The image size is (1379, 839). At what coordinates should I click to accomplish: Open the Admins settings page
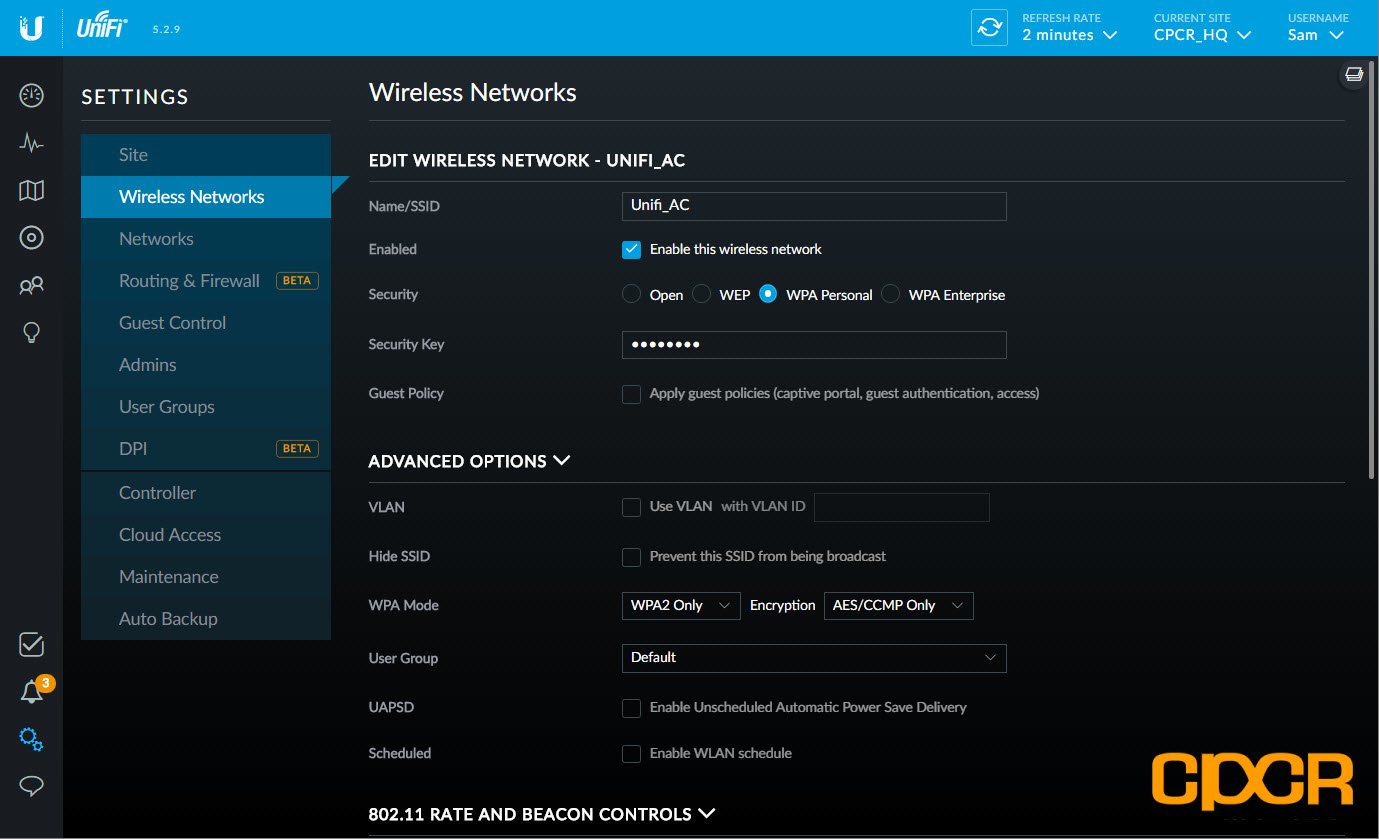coord(206,365)
